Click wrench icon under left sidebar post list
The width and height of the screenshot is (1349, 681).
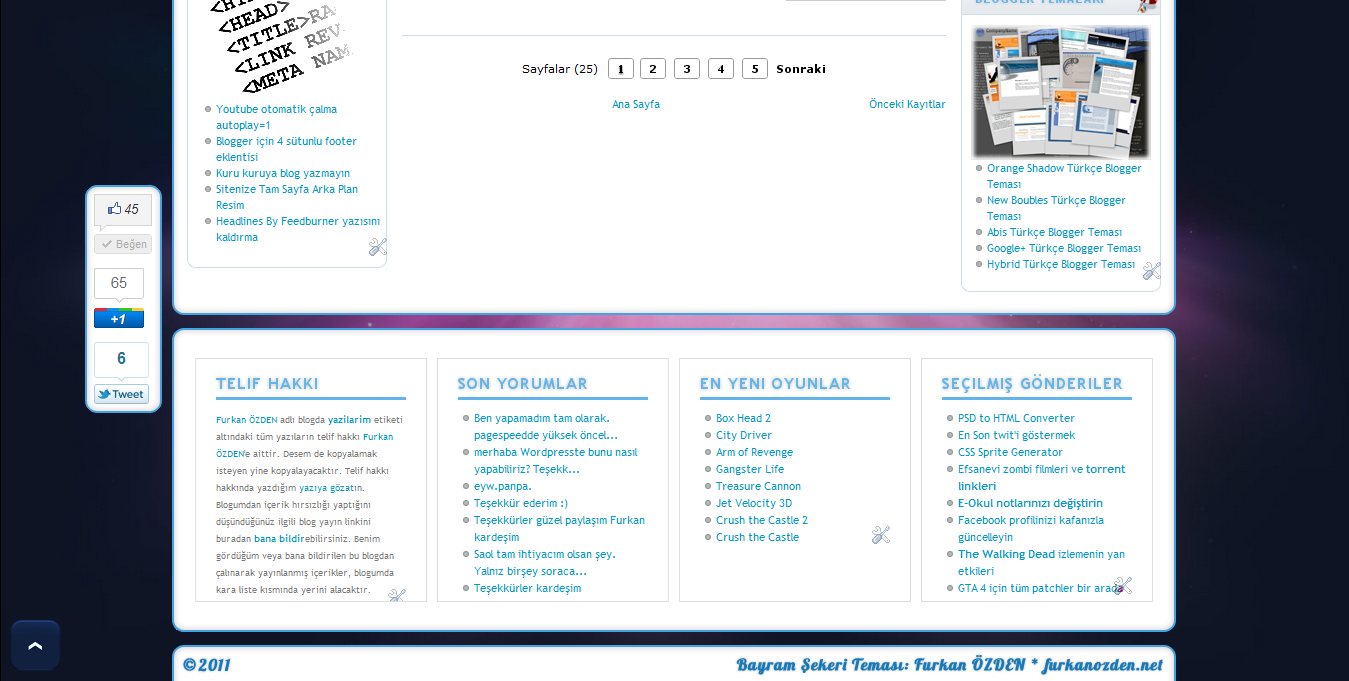point(377,247)
